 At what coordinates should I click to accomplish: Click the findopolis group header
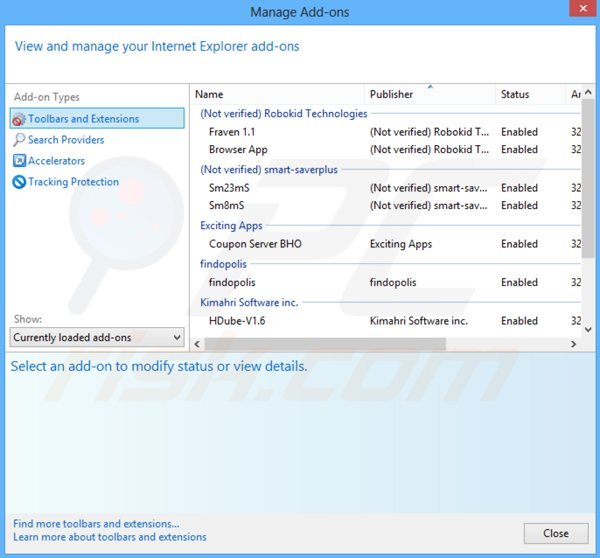click(x=223, y=264)
